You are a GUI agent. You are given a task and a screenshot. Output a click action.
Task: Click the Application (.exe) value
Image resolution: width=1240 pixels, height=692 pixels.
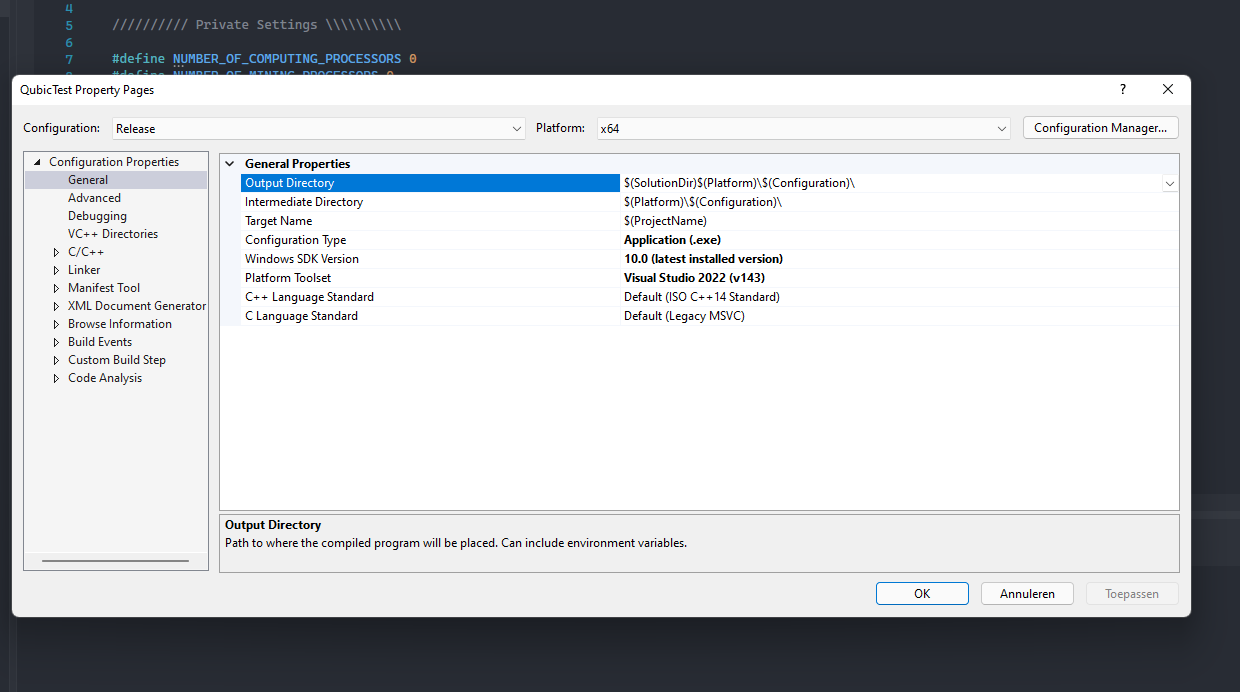pyautogui.click(x=672, y=240)
